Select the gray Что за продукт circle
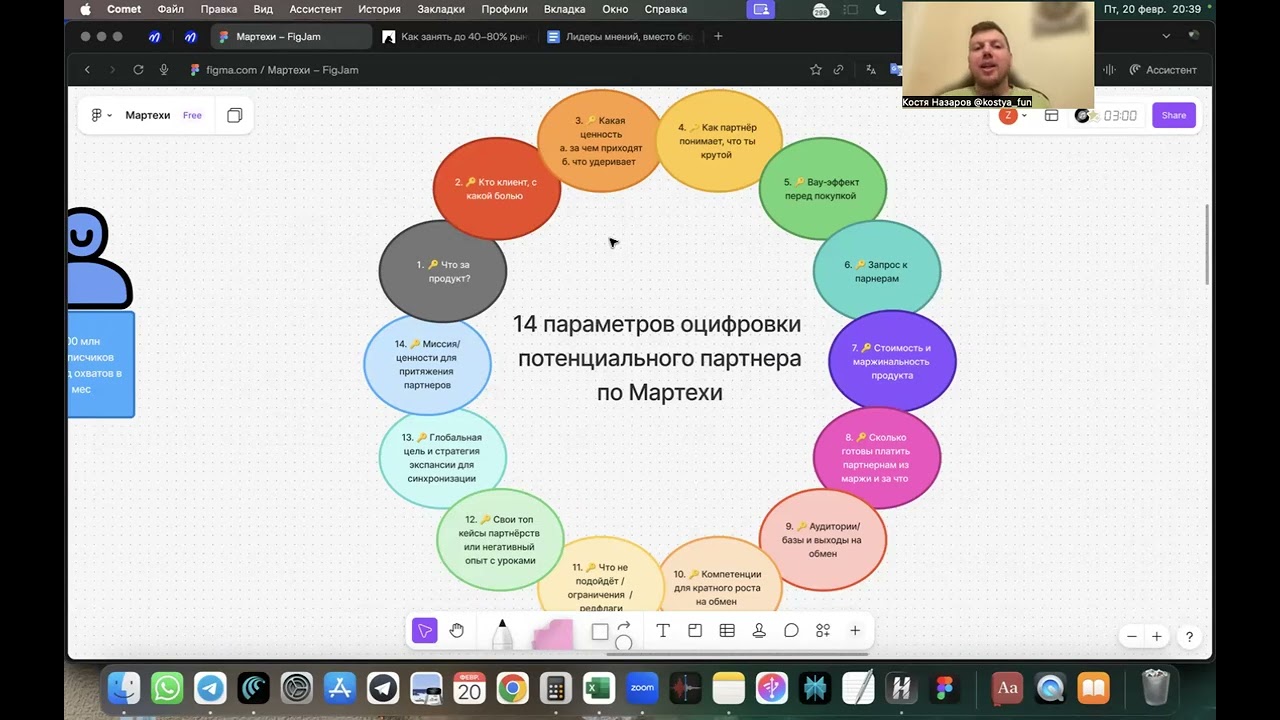The image size is (1280, 720). [x=443, y=271]
